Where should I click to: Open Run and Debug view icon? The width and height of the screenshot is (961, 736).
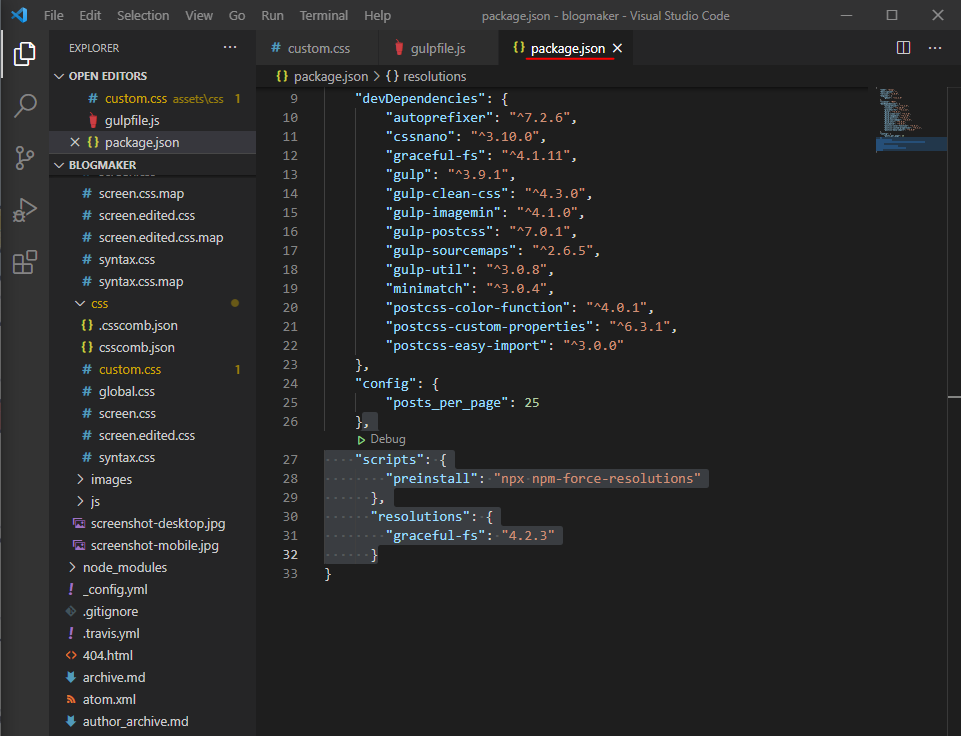point(25,210)
